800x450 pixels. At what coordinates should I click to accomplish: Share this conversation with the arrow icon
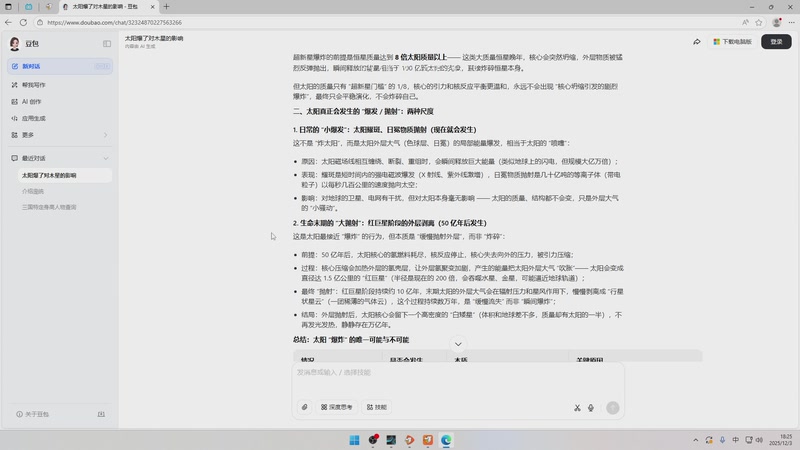(x=696, y=42)
